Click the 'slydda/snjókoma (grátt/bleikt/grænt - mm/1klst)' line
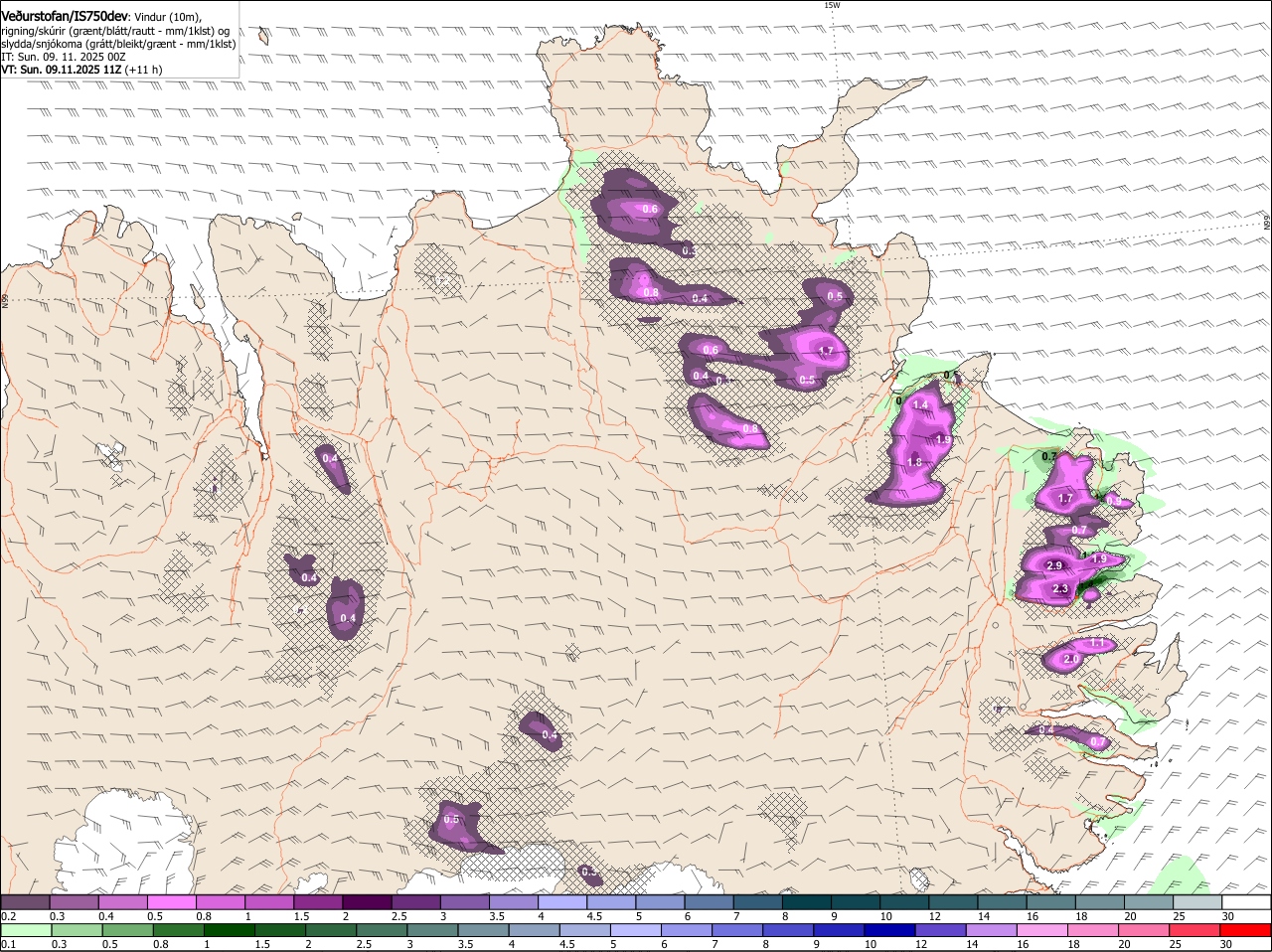This screenshot has width=1272, height=952. point(118,44)
